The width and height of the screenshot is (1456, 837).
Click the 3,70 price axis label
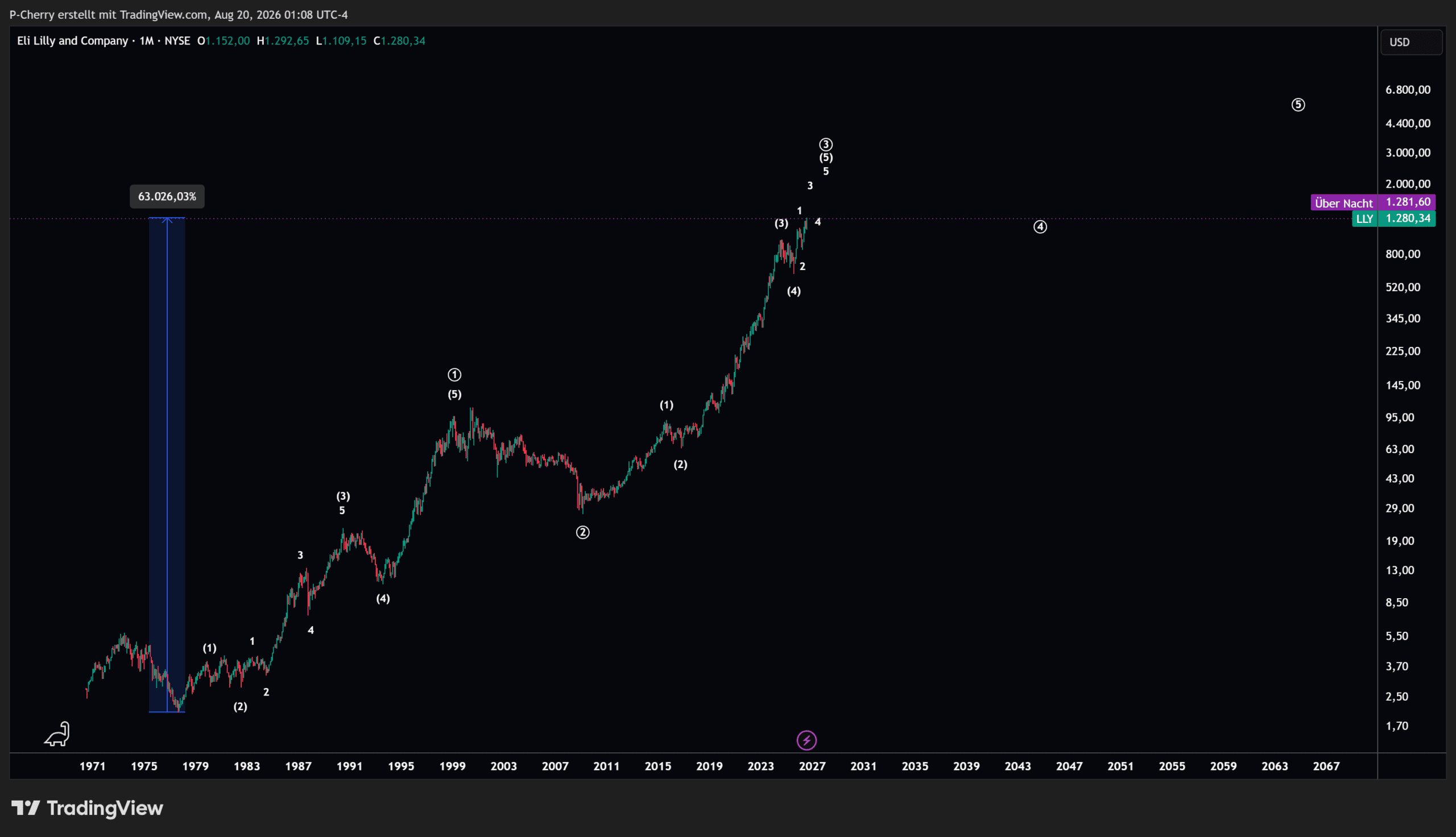click(x=1397, y=666)
